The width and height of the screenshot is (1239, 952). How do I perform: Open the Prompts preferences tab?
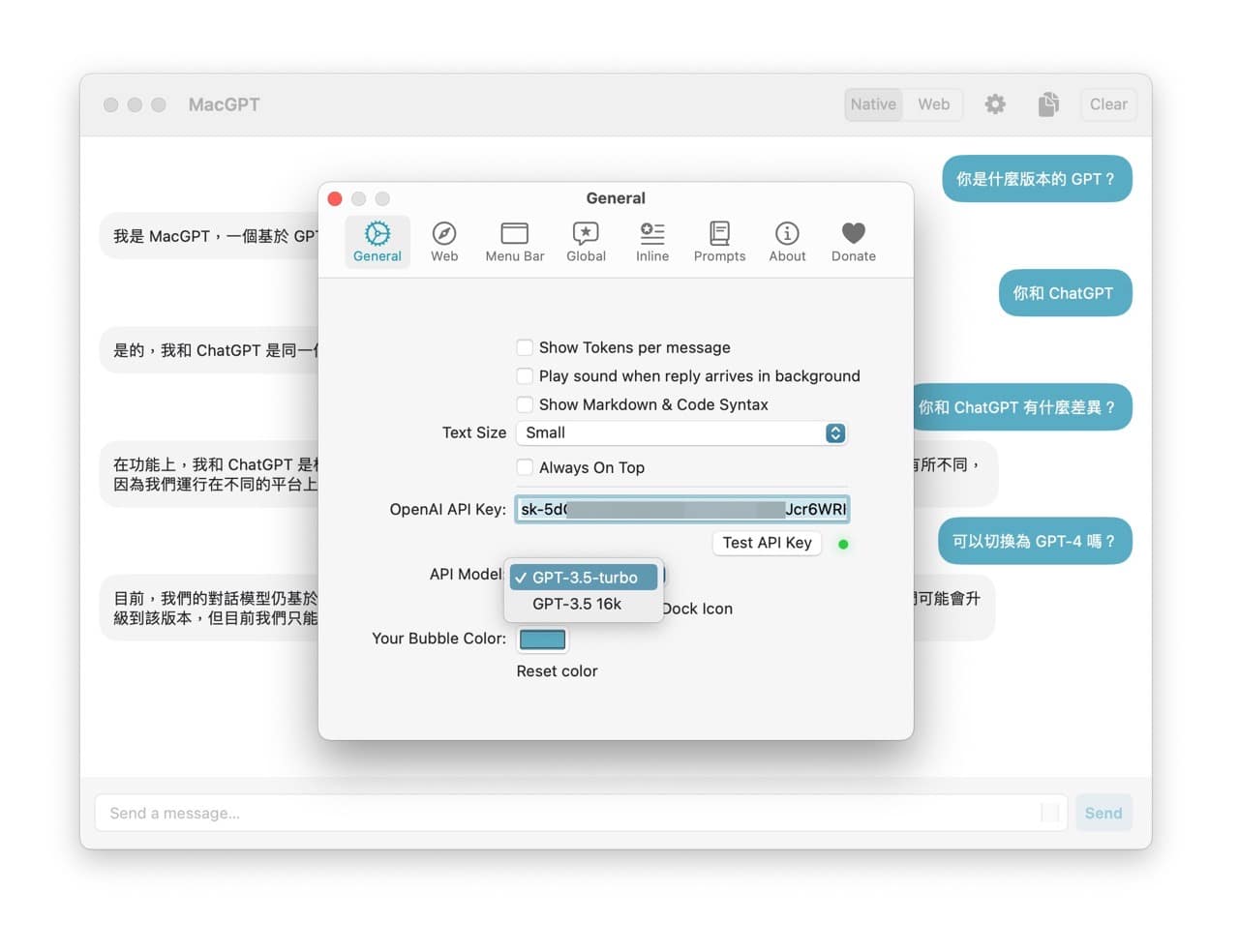(719, 242)
